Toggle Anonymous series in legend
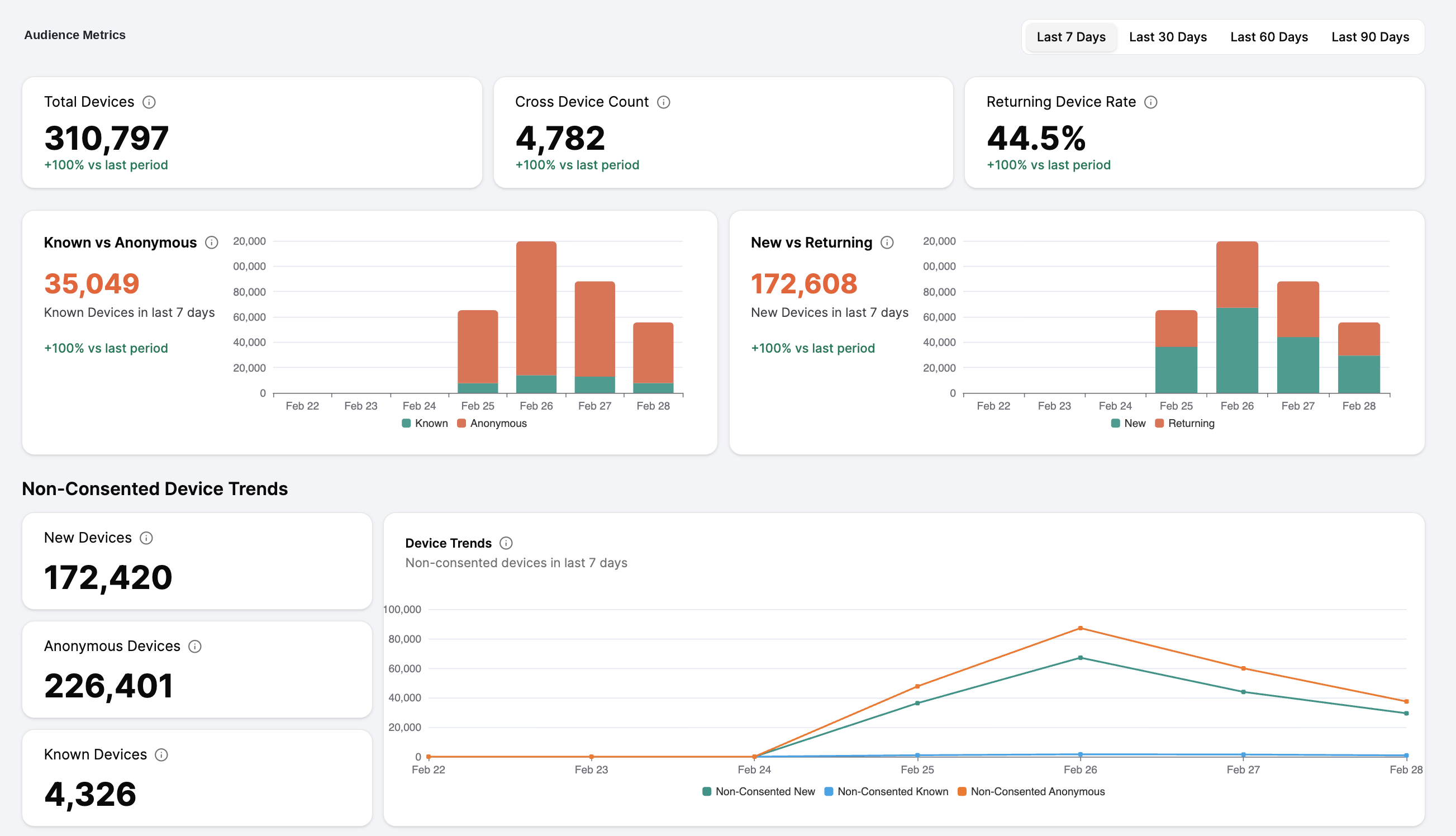The image size is (1456, 836). tap(492, 424)
